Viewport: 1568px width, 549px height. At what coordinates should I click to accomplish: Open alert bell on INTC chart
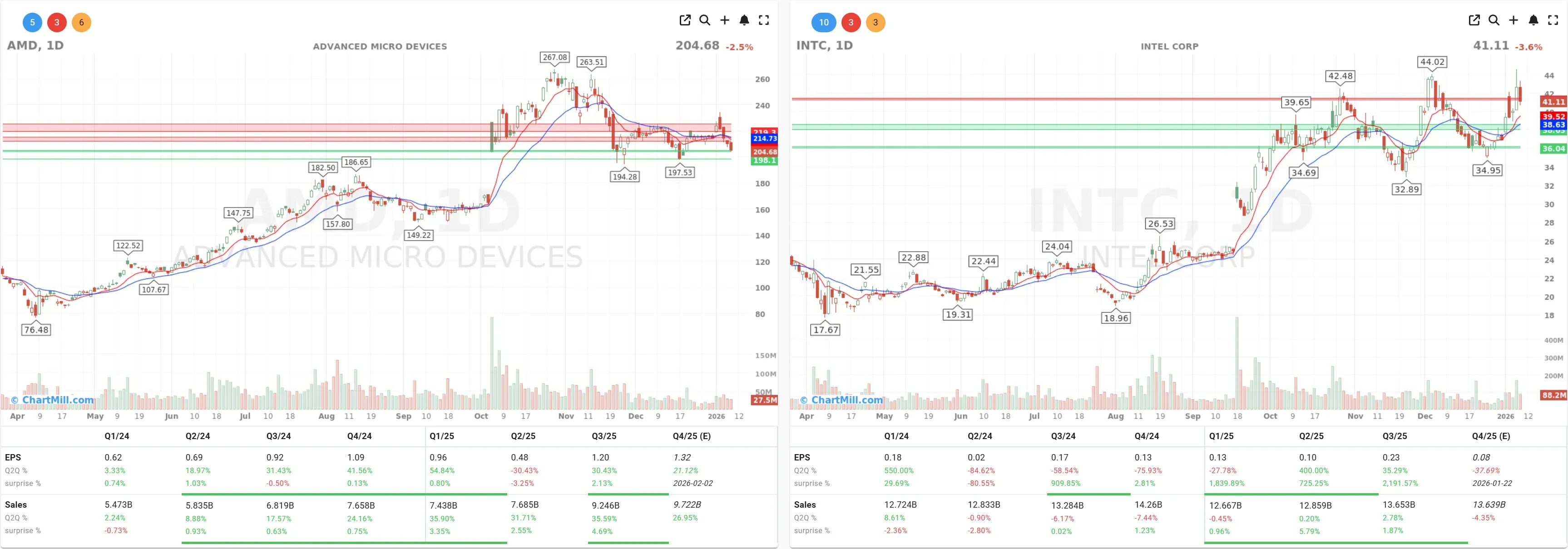(1533, 20)
